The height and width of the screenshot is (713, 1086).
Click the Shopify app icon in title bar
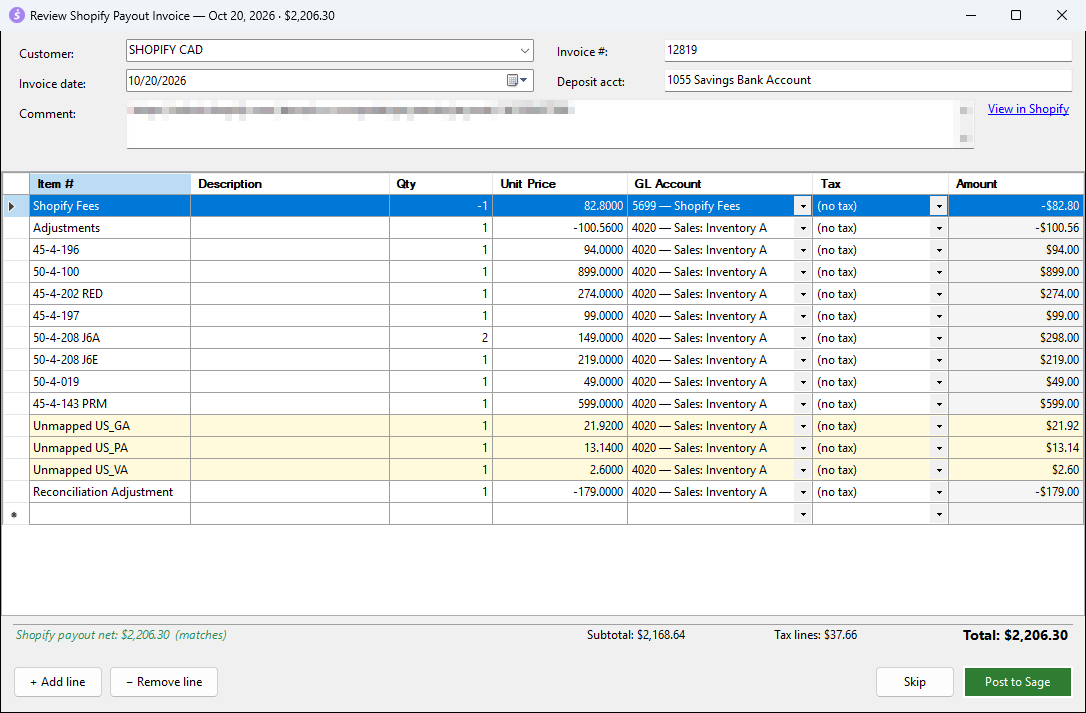click(x=17, y=15)
